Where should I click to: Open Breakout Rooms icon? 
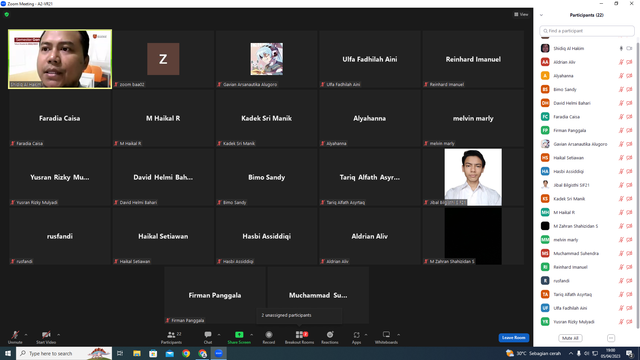click(299, 335)
